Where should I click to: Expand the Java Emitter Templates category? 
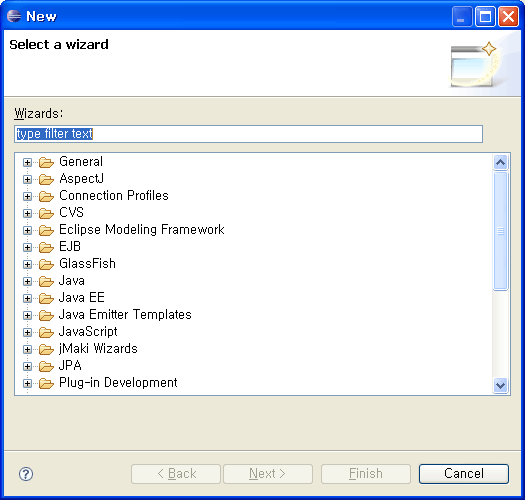coord(27,315)
